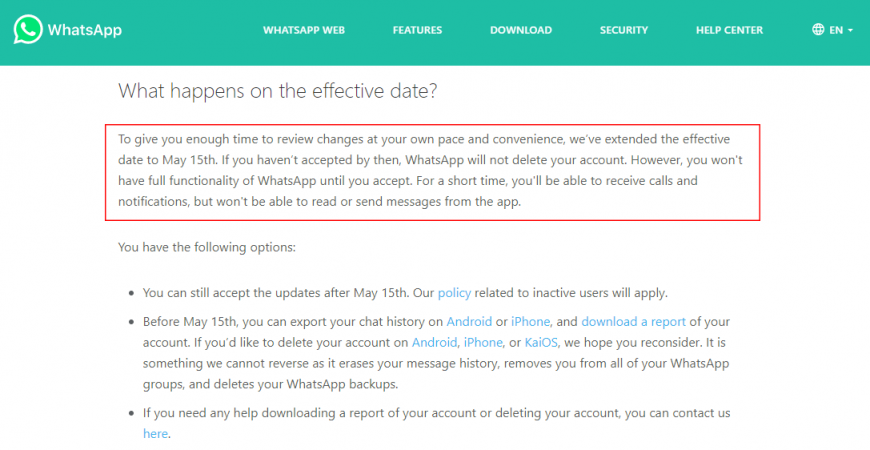Visit the Help Center
The height and width of the screenshot is (450, 870).
coord(729,30)
